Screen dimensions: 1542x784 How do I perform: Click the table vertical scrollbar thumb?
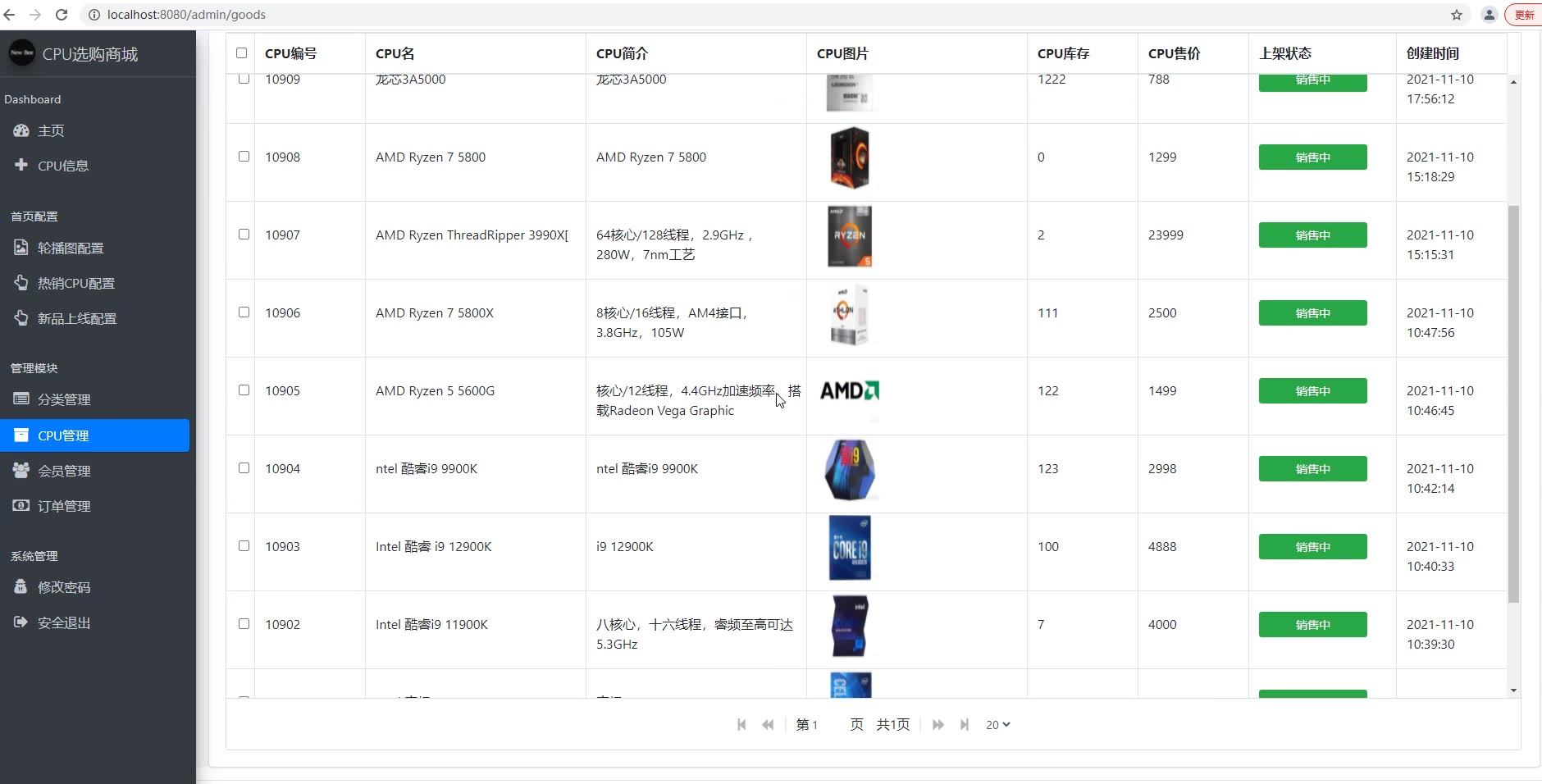[1513, 403]
